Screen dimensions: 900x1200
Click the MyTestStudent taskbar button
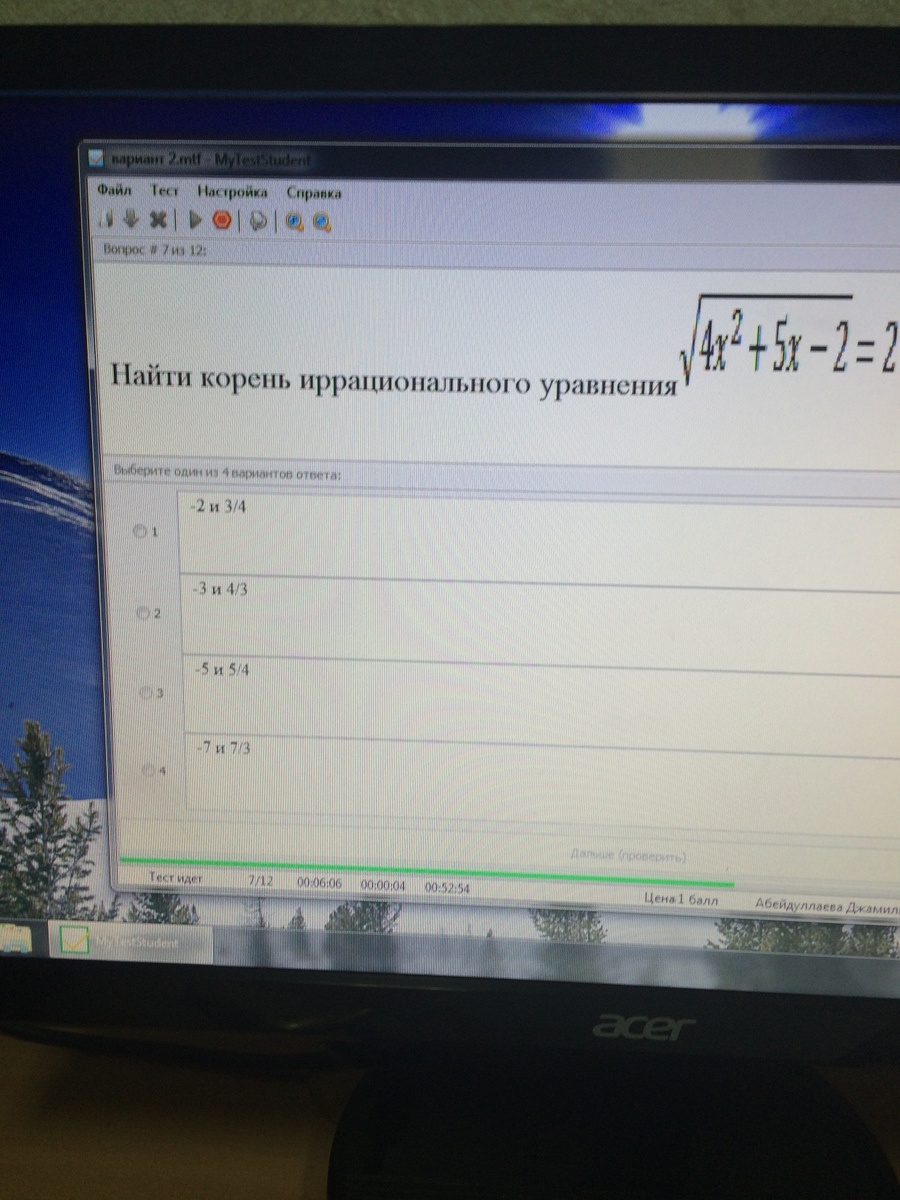(x=132, y=941)
